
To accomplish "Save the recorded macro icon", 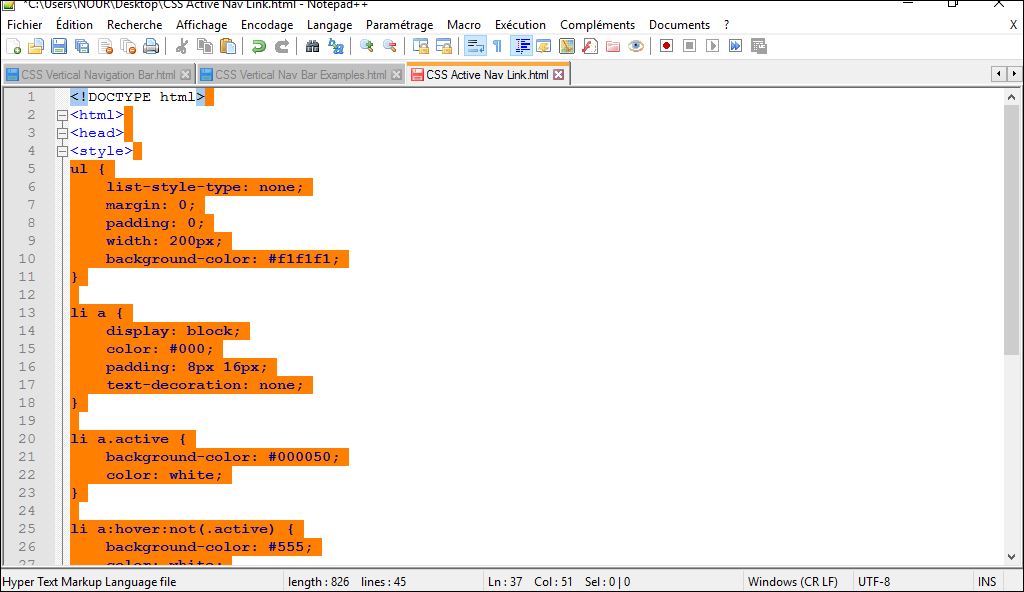I will pyautogui.click(x=758, y=46).
